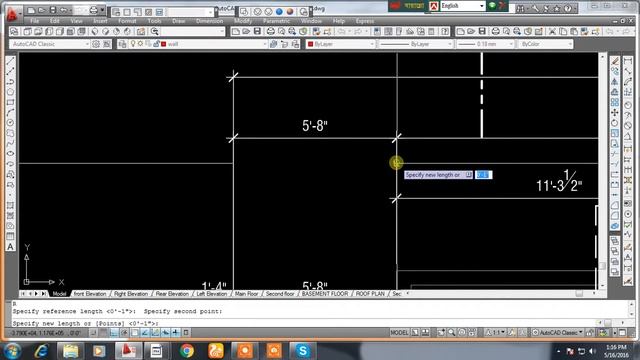Click the Cut scissors icon in the Standard toolbar
Image resolution: width=640 pixels, height=360 pixels.
point(552,31)
